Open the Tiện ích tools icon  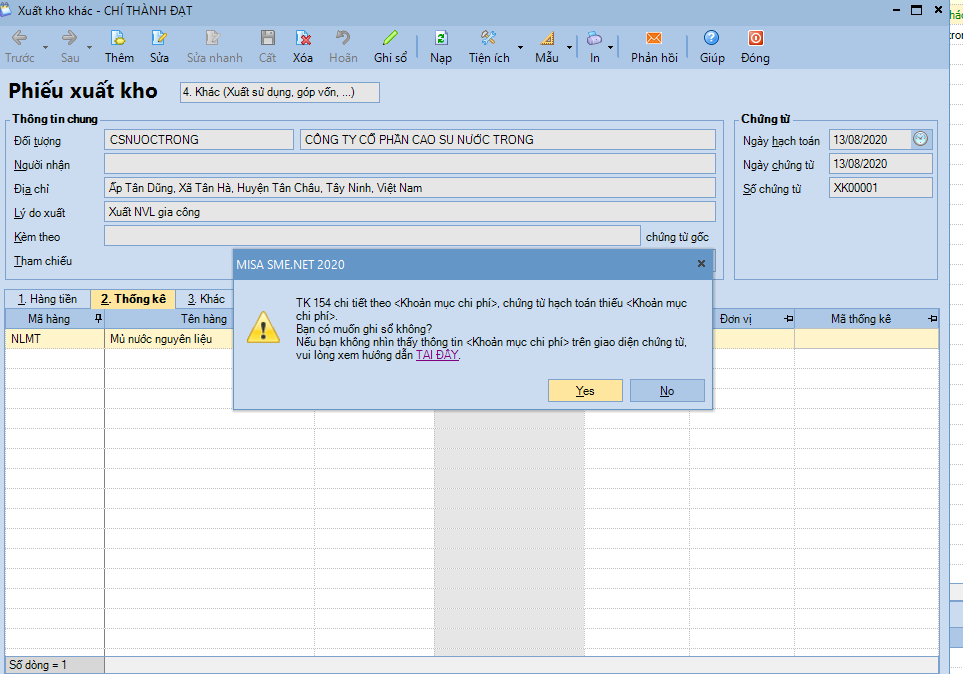pos(489,39)
